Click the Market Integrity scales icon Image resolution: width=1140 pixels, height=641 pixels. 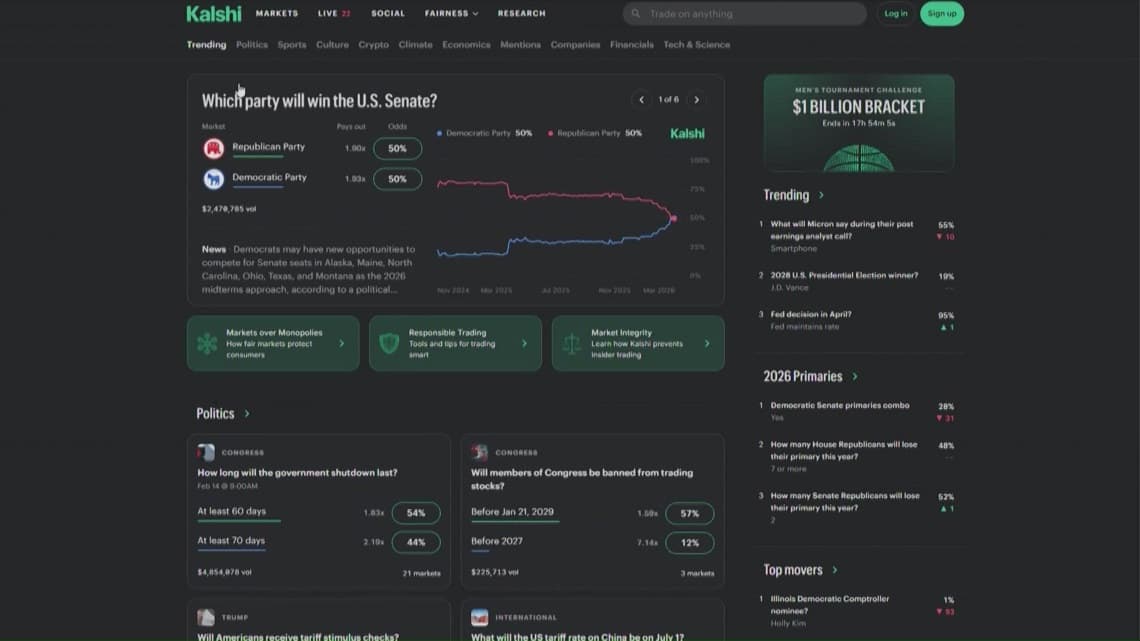point(572,343)
